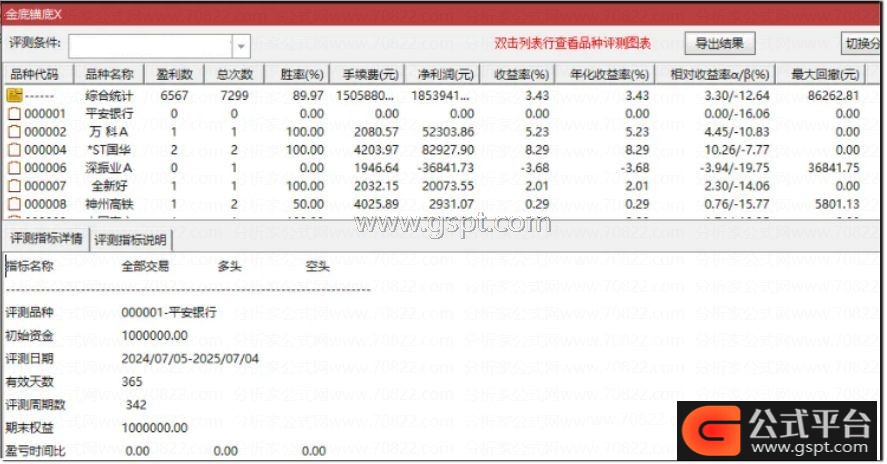Click the folder icon of 综合统计 row
This screenshot has width=887, height=464.
[x=14, y=95]
